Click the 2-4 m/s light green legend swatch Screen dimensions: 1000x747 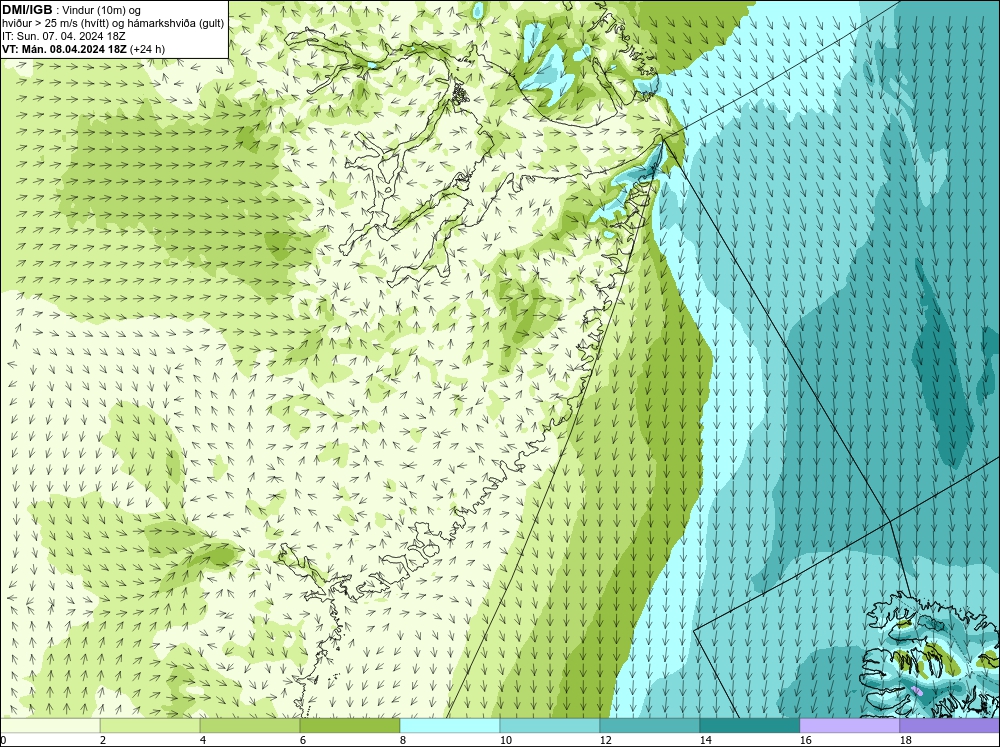click(150, 726)
